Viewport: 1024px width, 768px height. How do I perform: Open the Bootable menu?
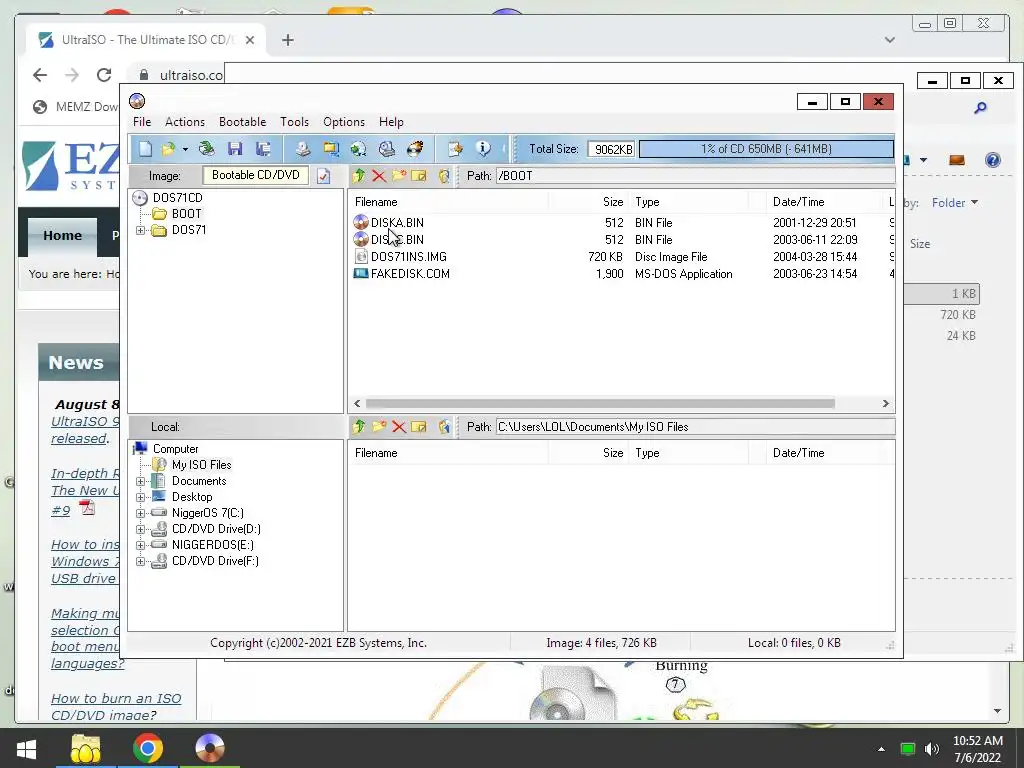click(x=242, y=121)
